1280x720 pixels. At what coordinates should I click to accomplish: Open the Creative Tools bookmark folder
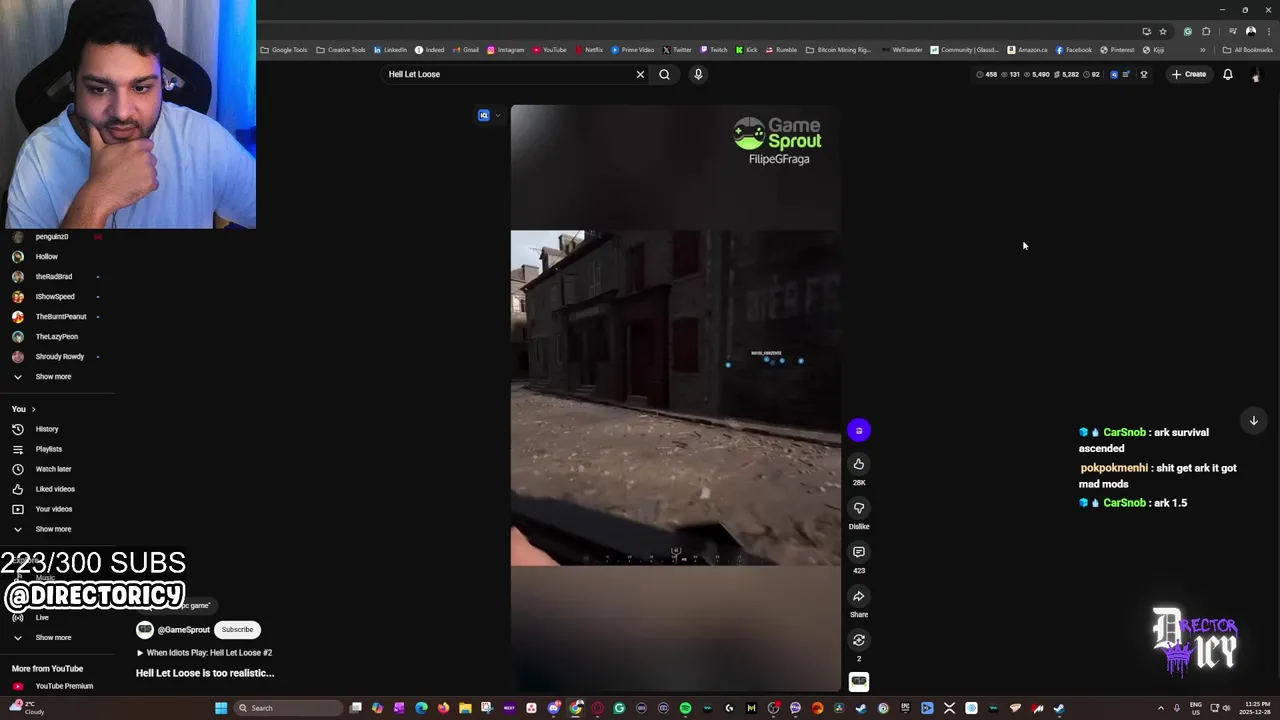click(341, 50)
